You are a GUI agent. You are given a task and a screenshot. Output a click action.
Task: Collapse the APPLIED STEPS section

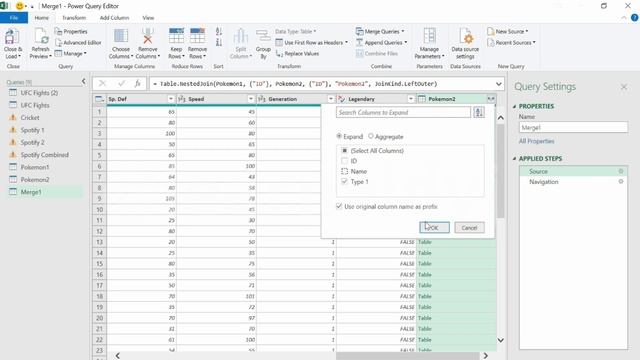click(x=514, y=158)
